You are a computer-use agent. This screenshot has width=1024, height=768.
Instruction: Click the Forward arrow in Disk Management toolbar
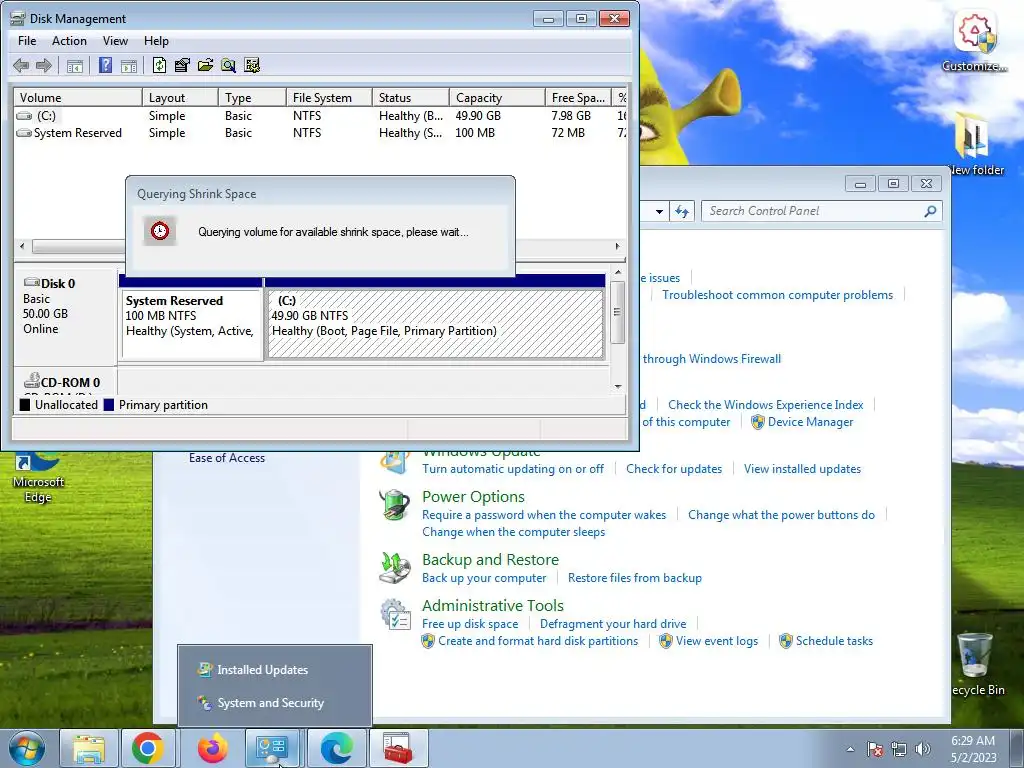[x=44, y=65]
